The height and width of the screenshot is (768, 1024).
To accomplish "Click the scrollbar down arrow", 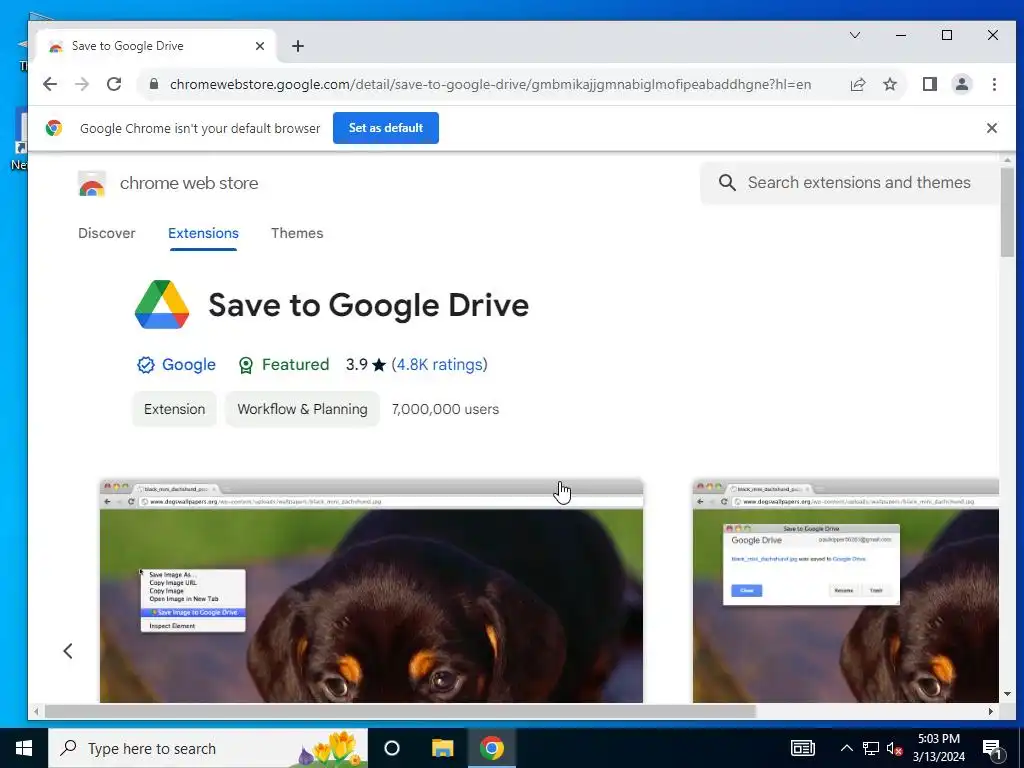I will pos(1007,694).
